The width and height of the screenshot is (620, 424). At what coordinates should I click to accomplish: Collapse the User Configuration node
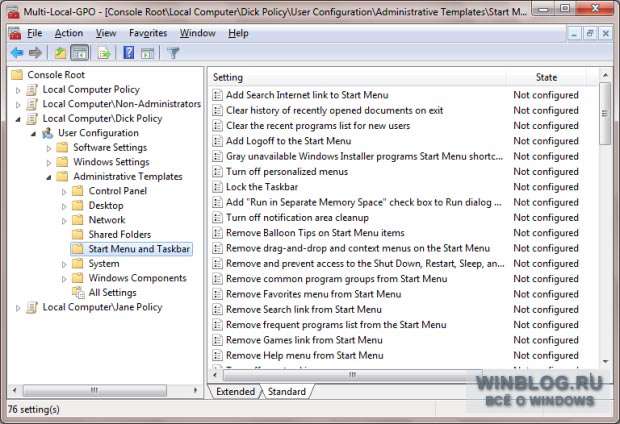coord(34,134)
